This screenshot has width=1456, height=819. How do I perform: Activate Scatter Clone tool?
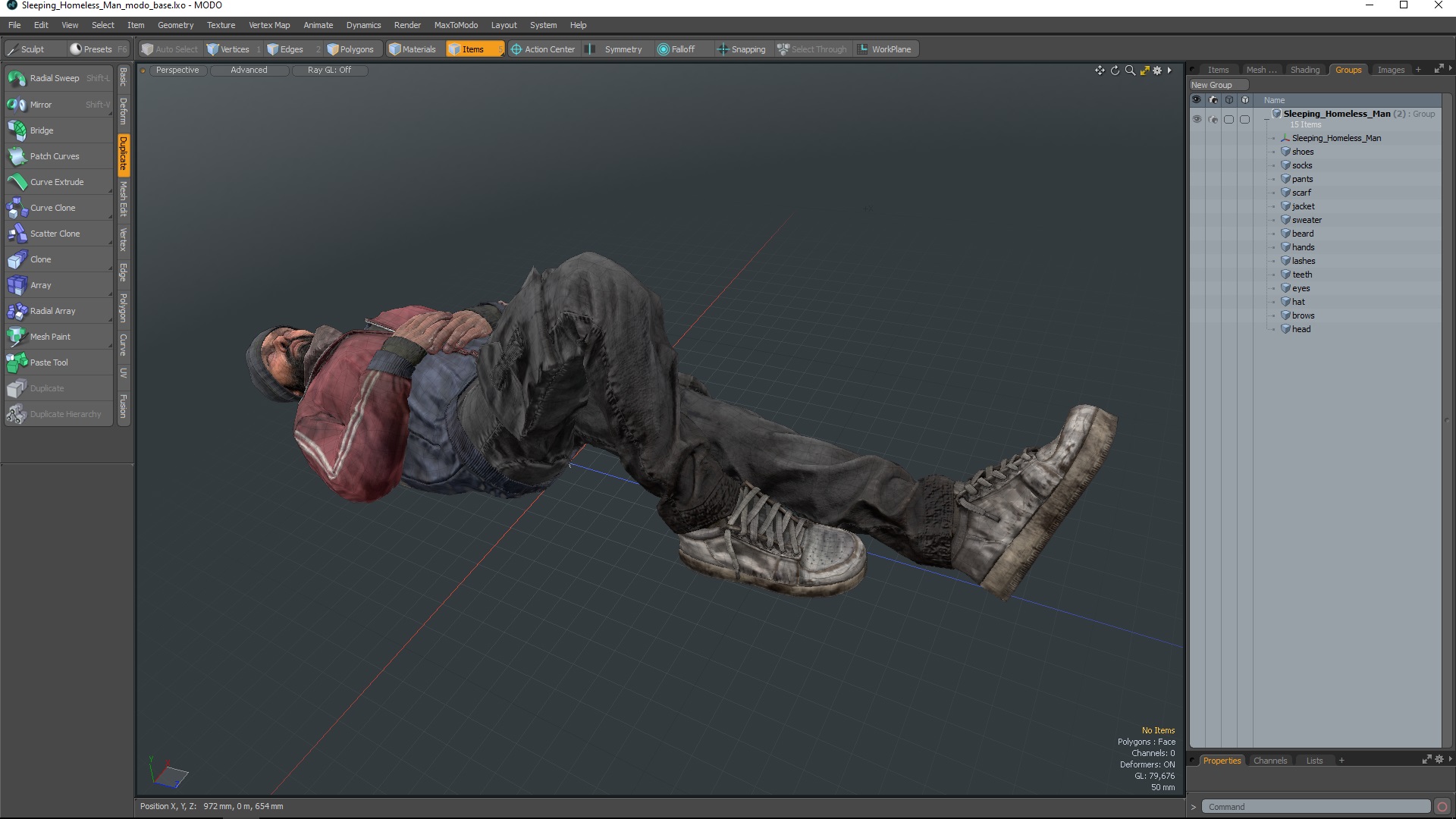[x=58, y=234]
